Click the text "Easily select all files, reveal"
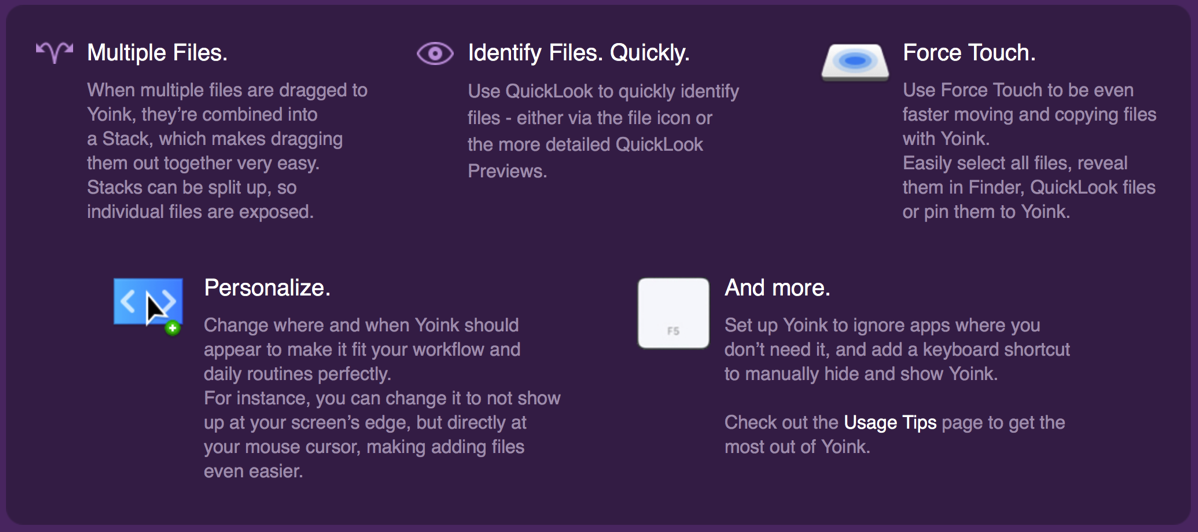Image resolution: width=1198 pixels, height=532 pixels. click(x=1015, y=163)
